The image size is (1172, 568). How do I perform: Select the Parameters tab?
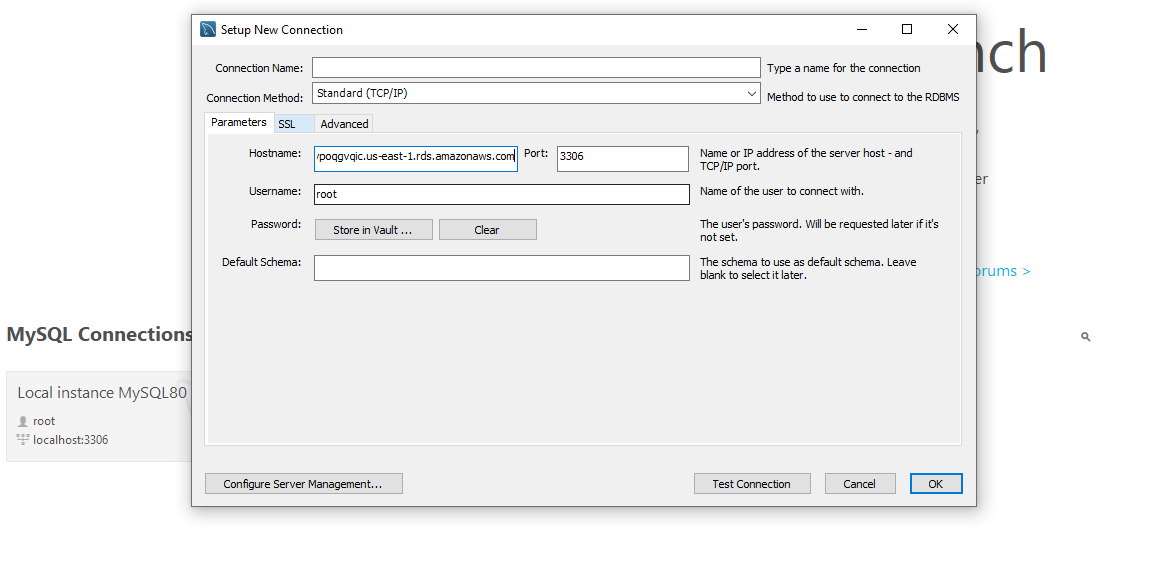[x=238, y=123]
